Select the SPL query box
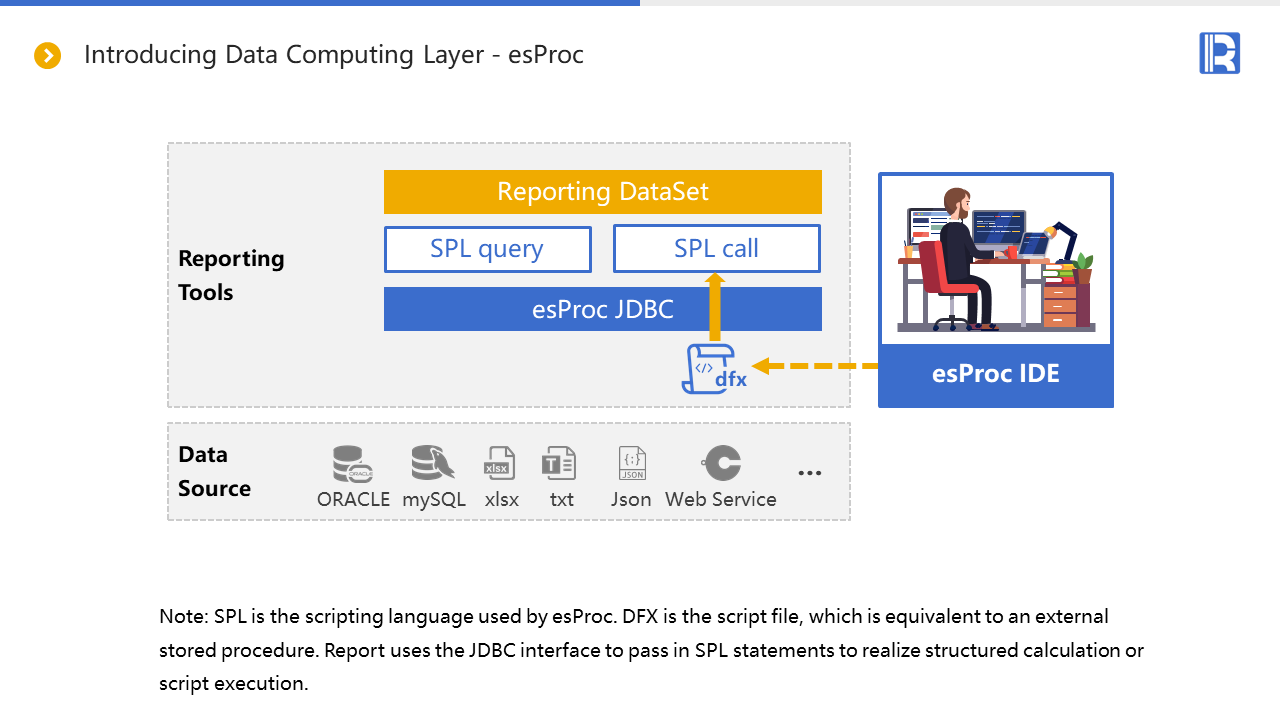The height and width of the screenshot is (720, 1280). (488, 249)
